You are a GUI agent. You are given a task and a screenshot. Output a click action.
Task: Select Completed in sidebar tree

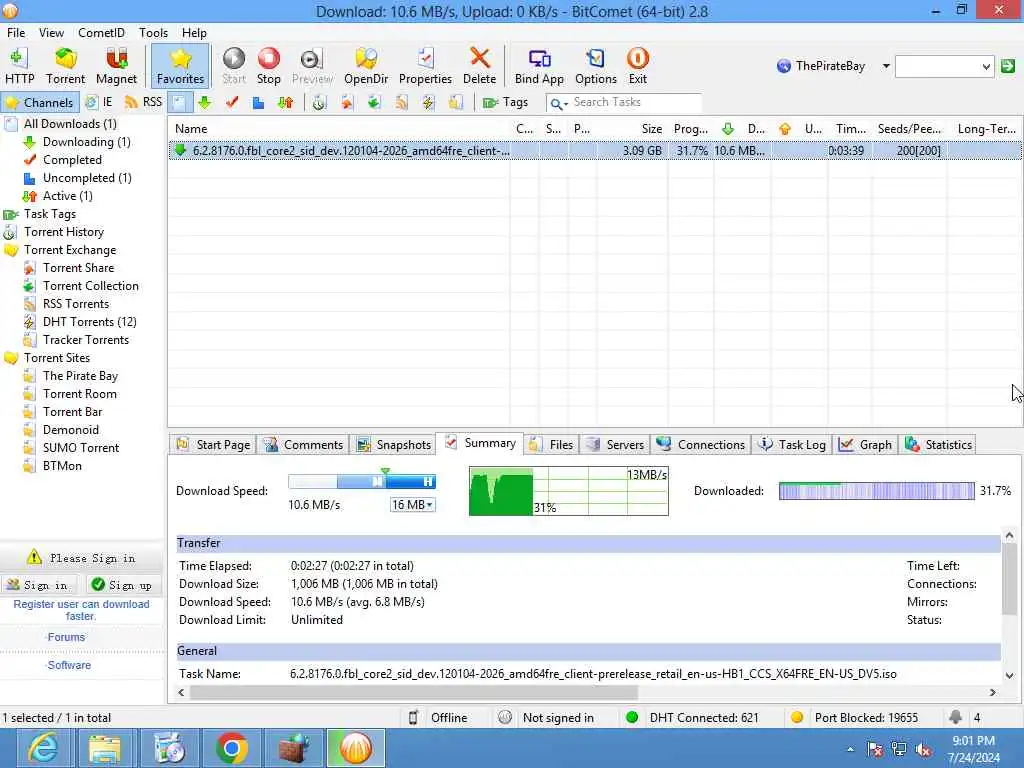click(72, 160)
